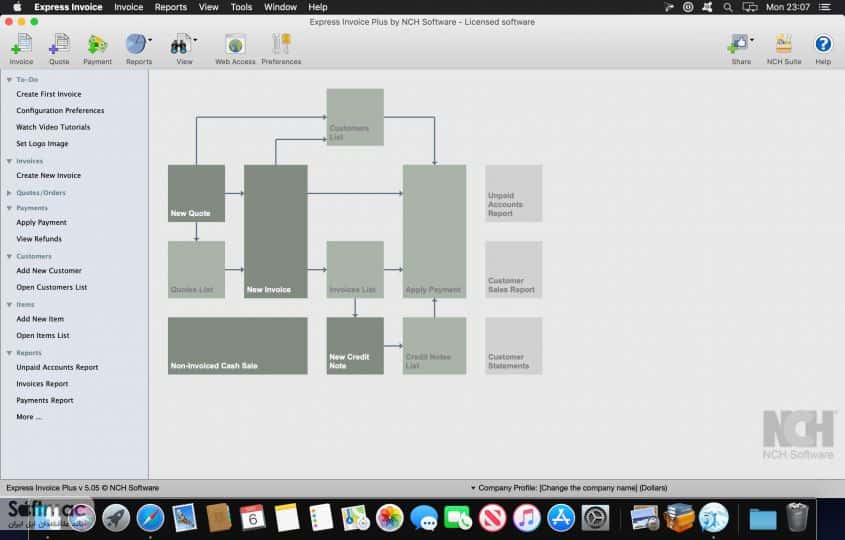Image resolution: width=845 pixels, height=540 pixels.
Task: Click Create First Invoice link
Action: coord(49,94)
